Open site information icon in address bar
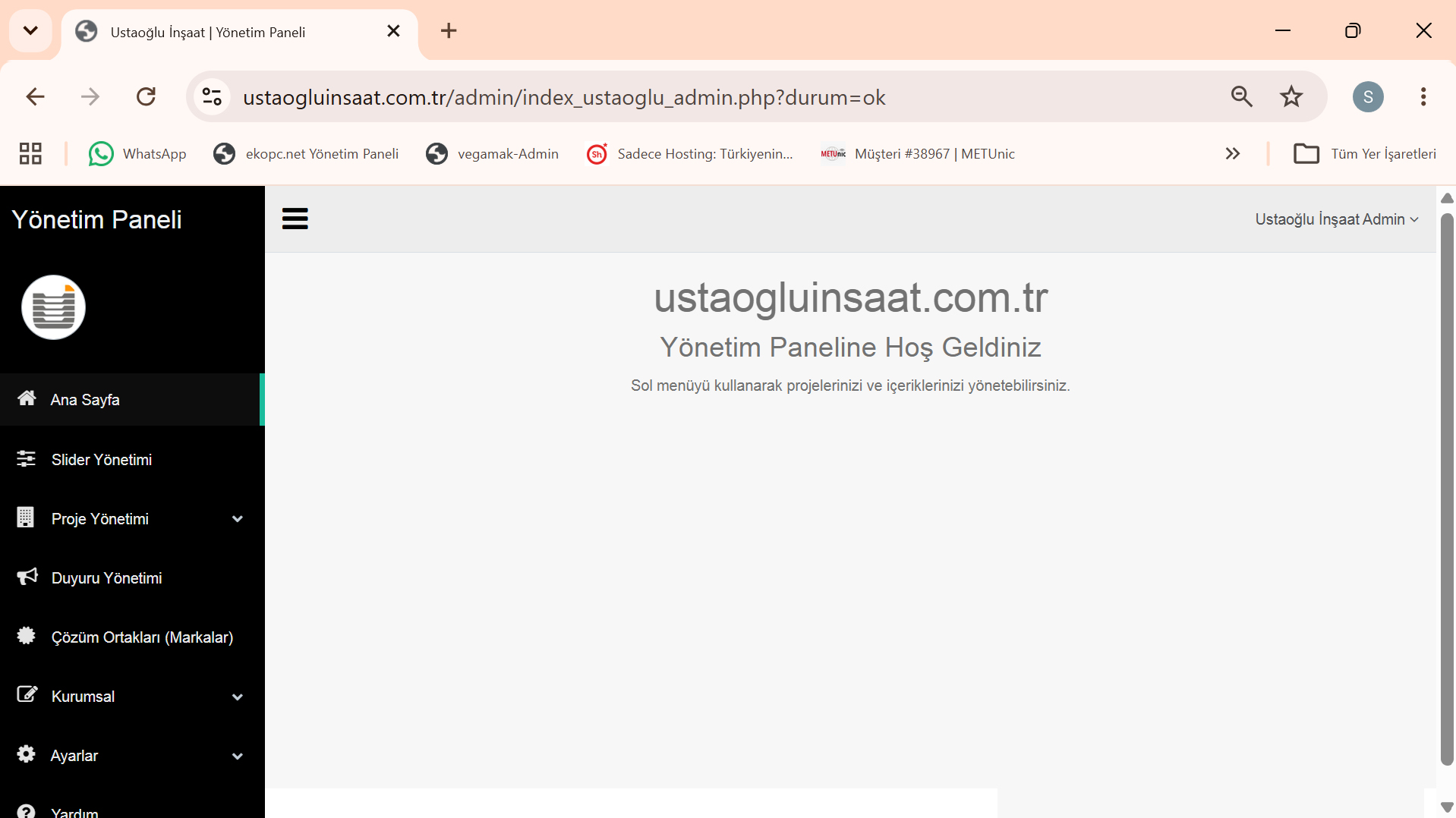The height and width of the screenshot is (818, 1456). pos(213,96)
